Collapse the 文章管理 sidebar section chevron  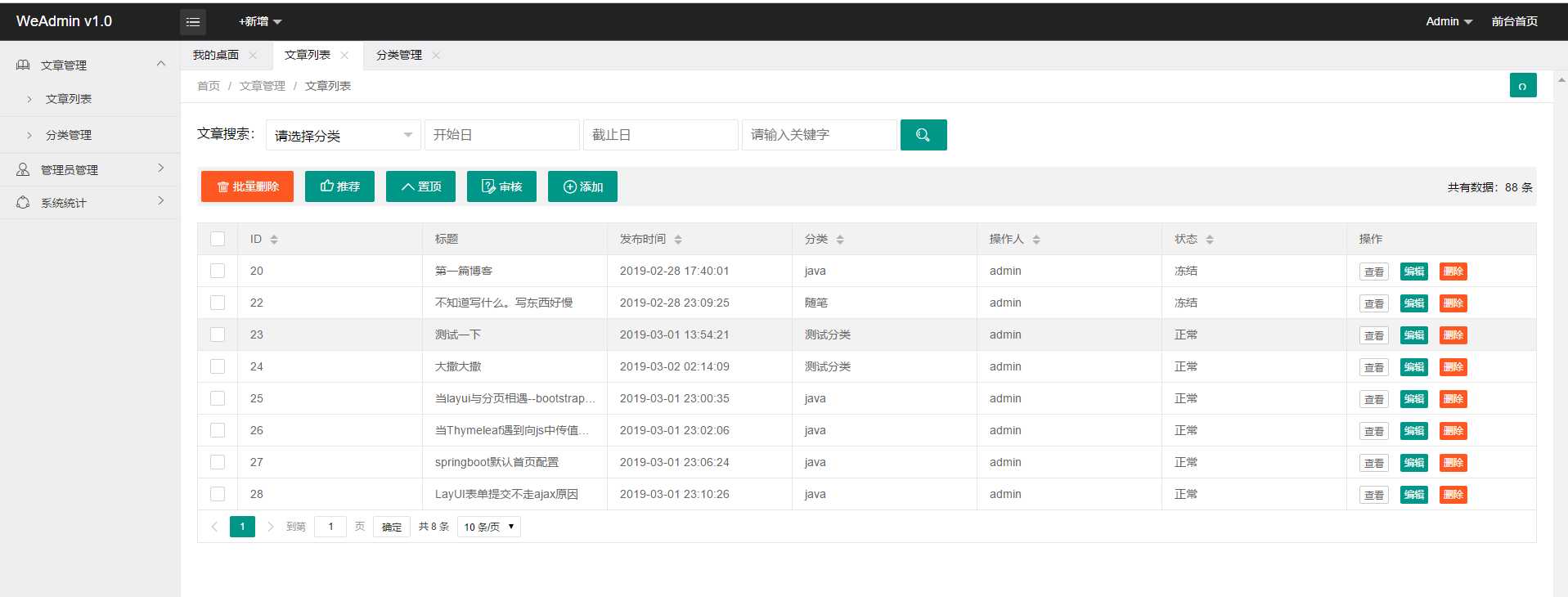pos(161,64)
